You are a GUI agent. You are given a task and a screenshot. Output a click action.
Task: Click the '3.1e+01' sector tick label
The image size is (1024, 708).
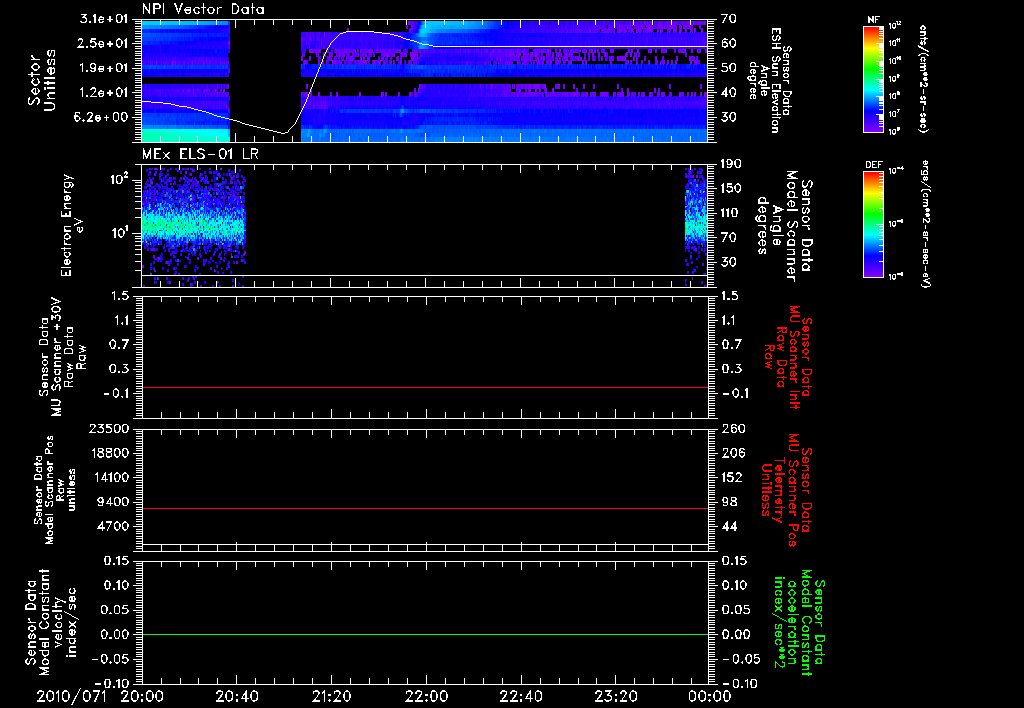pyautogui.click(x=103, y=19)
